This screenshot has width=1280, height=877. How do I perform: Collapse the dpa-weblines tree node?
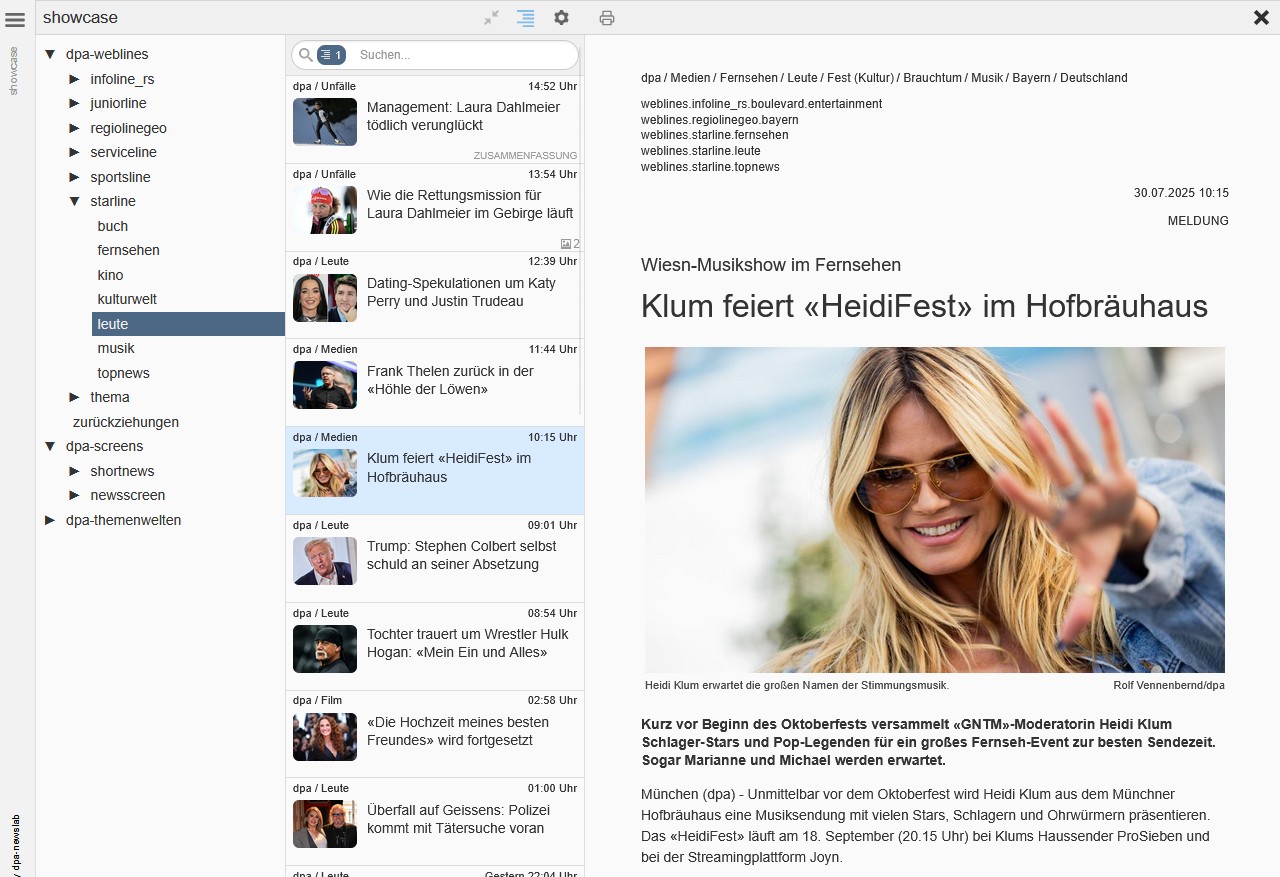pyautogui.click(x=50, y=54)
